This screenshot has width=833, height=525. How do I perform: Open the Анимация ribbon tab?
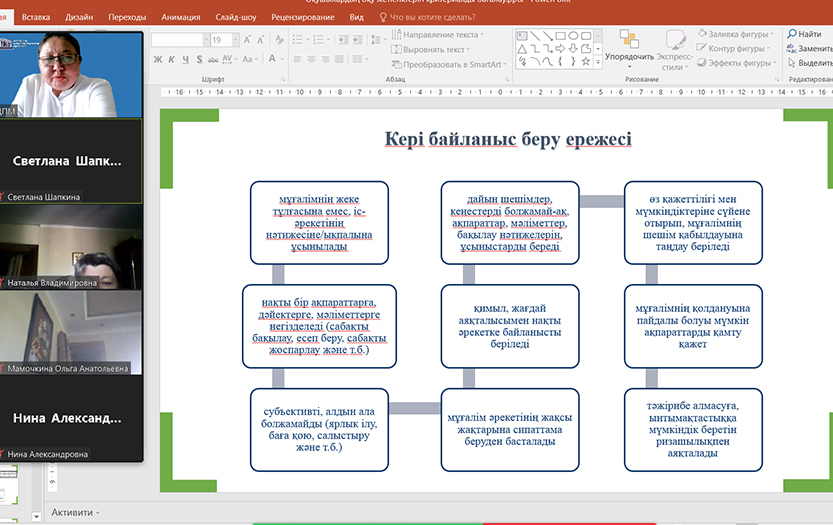click(x=179, y=17)
